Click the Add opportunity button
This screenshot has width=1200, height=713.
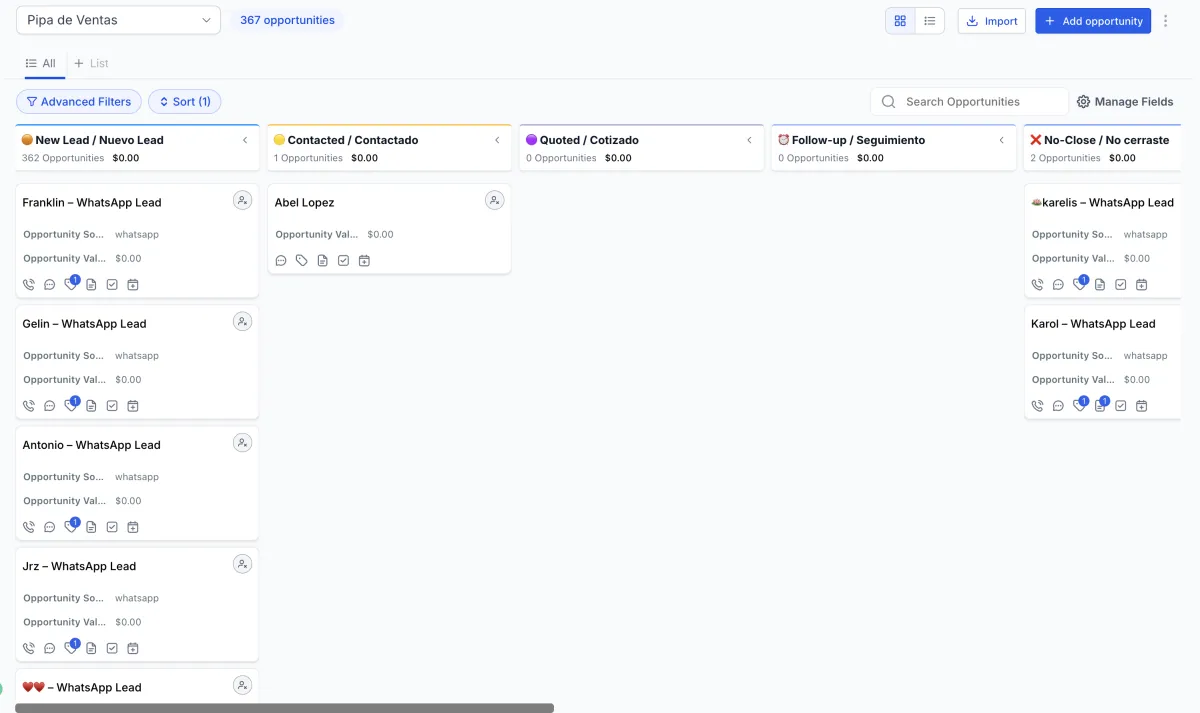[1092, 21]
